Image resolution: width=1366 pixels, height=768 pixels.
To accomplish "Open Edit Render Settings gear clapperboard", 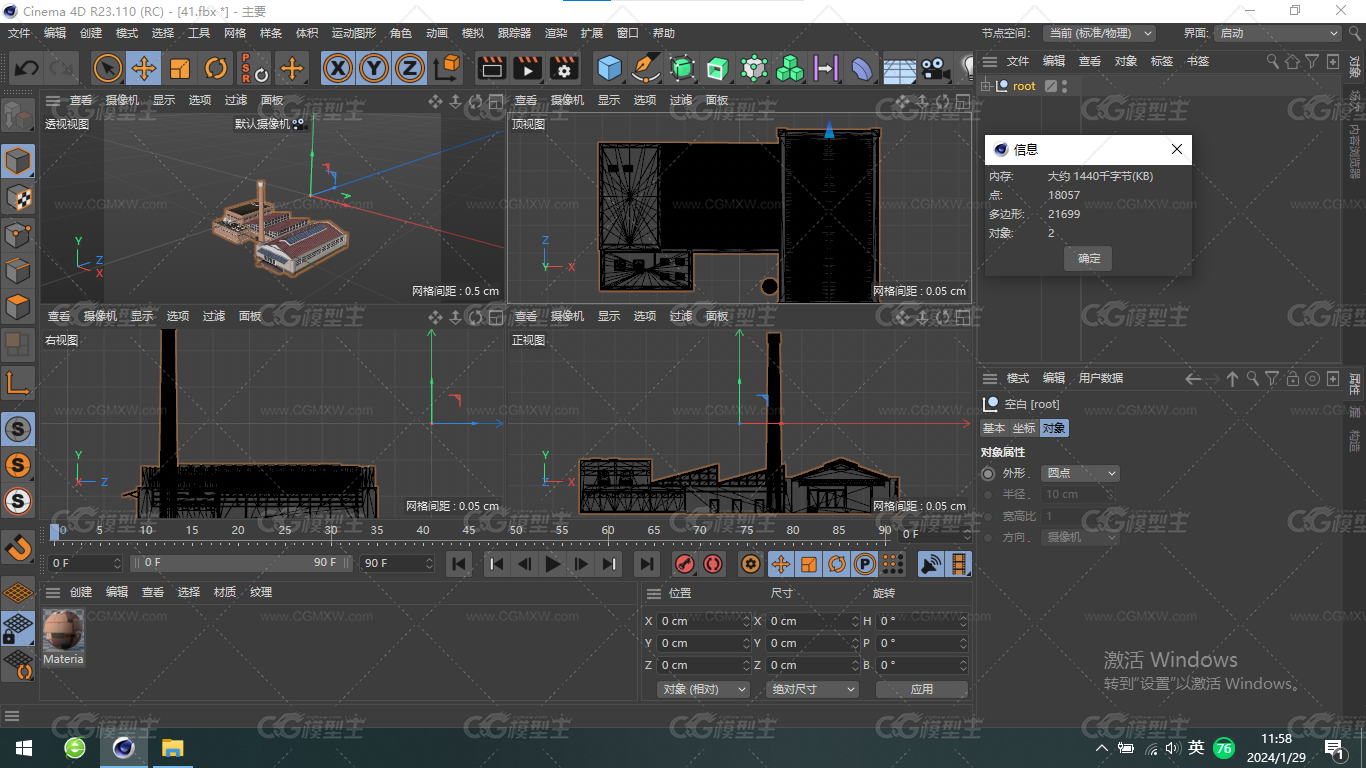I will [x=564, y=68].
